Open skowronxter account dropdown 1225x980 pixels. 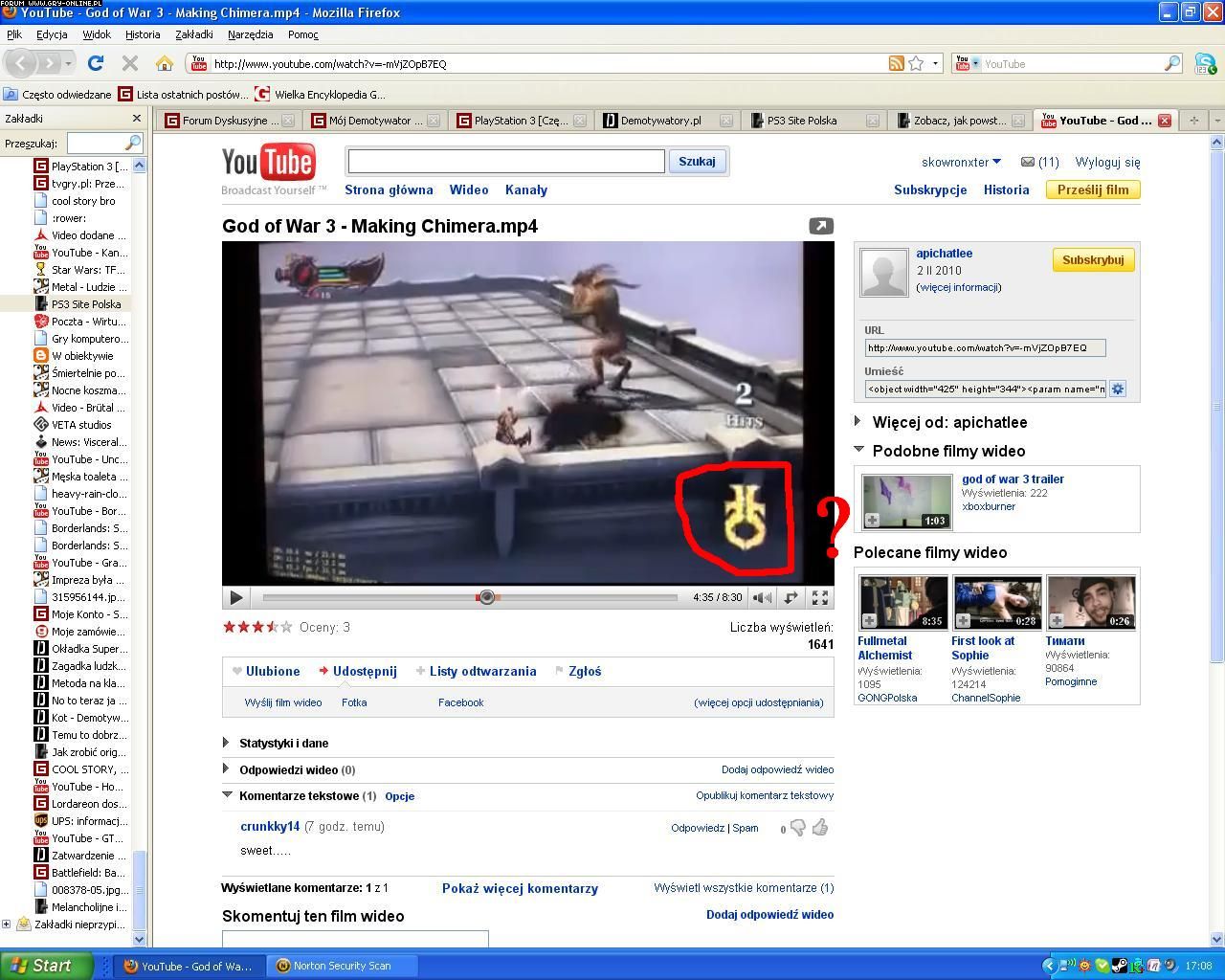tap(961, 162)
